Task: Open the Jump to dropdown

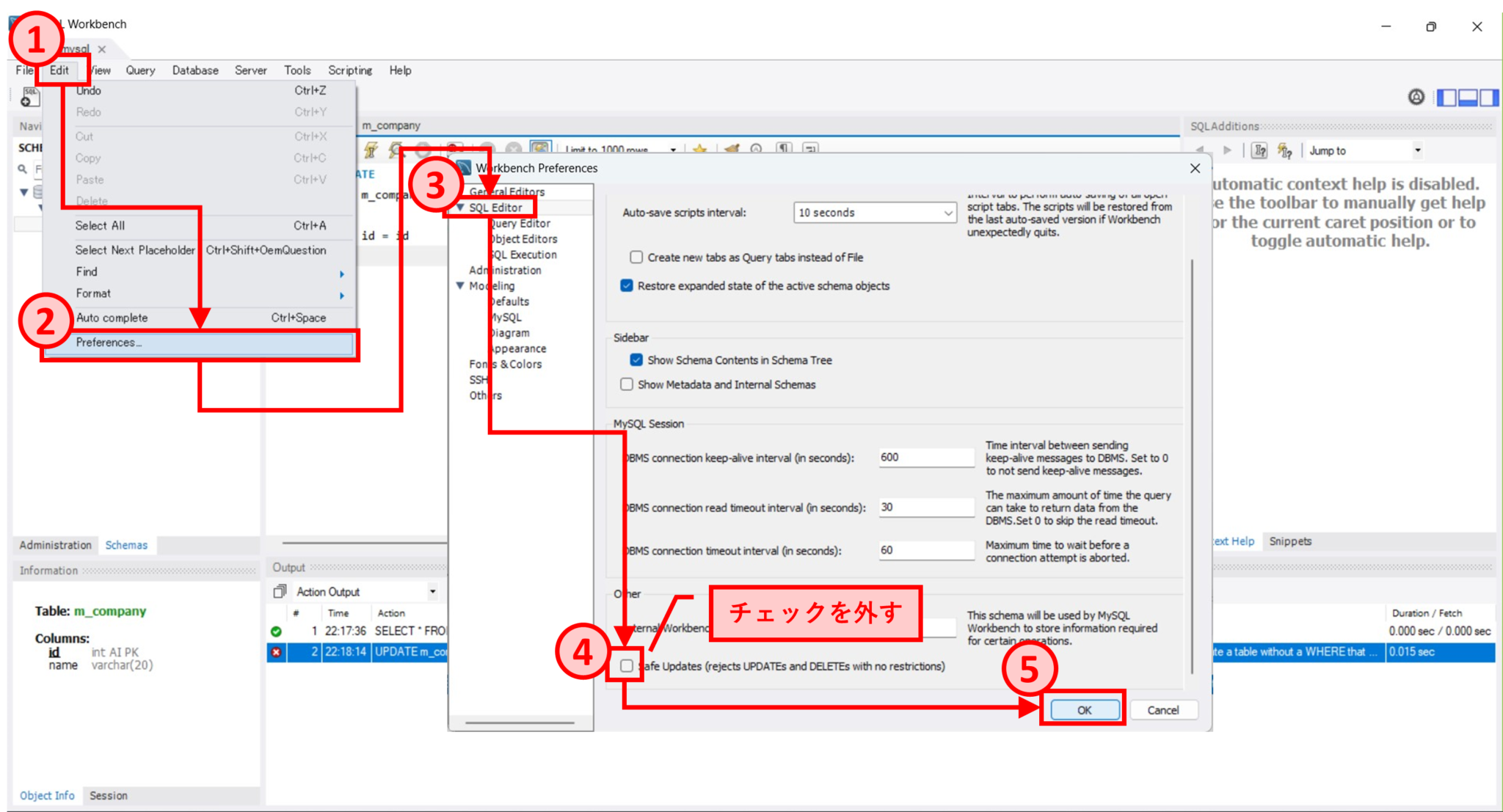Action: (x=1418, y=150)
